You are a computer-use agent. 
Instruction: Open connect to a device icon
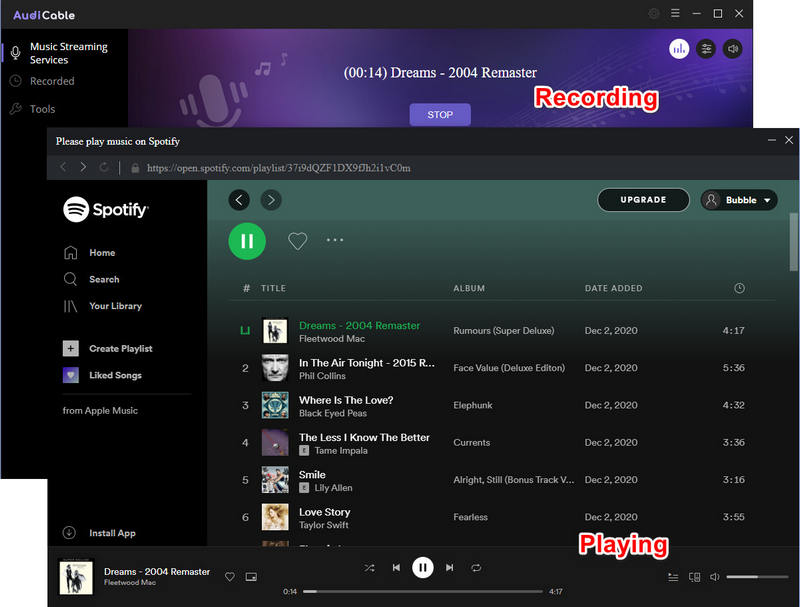pos(694,577)
